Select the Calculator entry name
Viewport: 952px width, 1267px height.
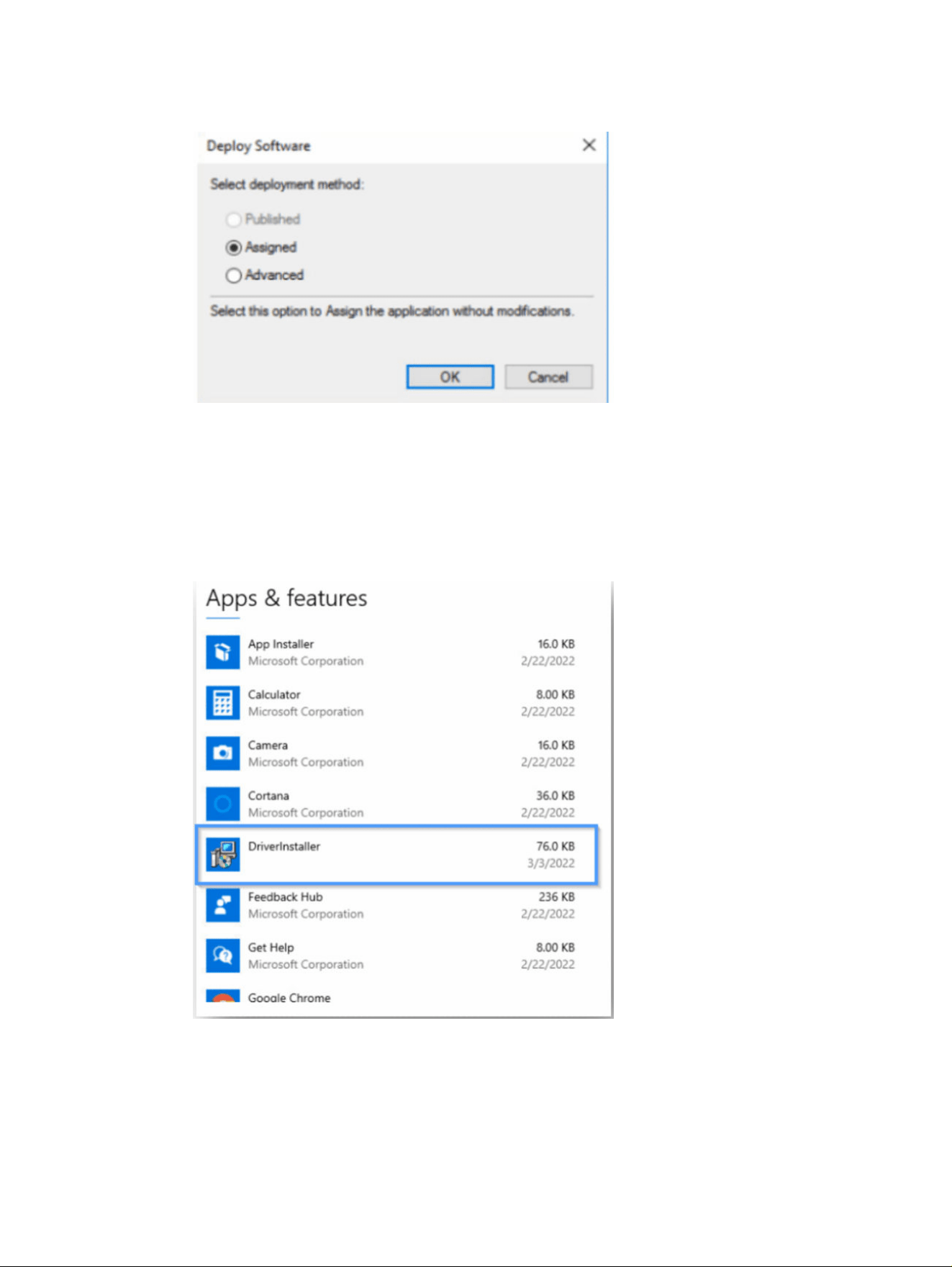[x=274, y=694]
